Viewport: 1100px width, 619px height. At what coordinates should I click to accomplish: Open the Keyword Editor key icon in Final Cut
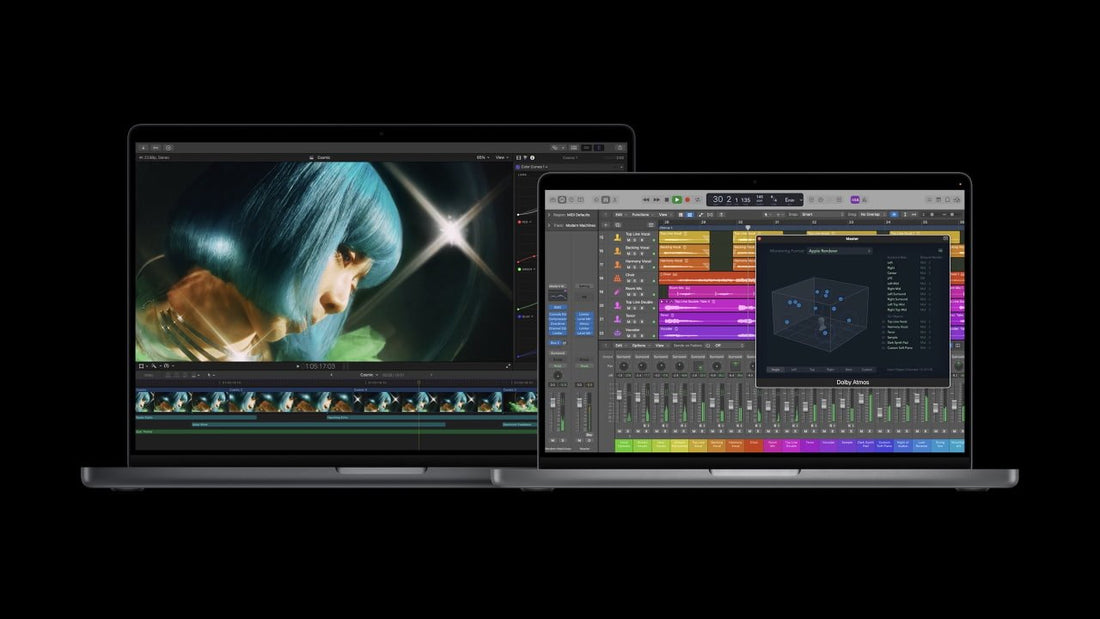(x=156, y=147)
